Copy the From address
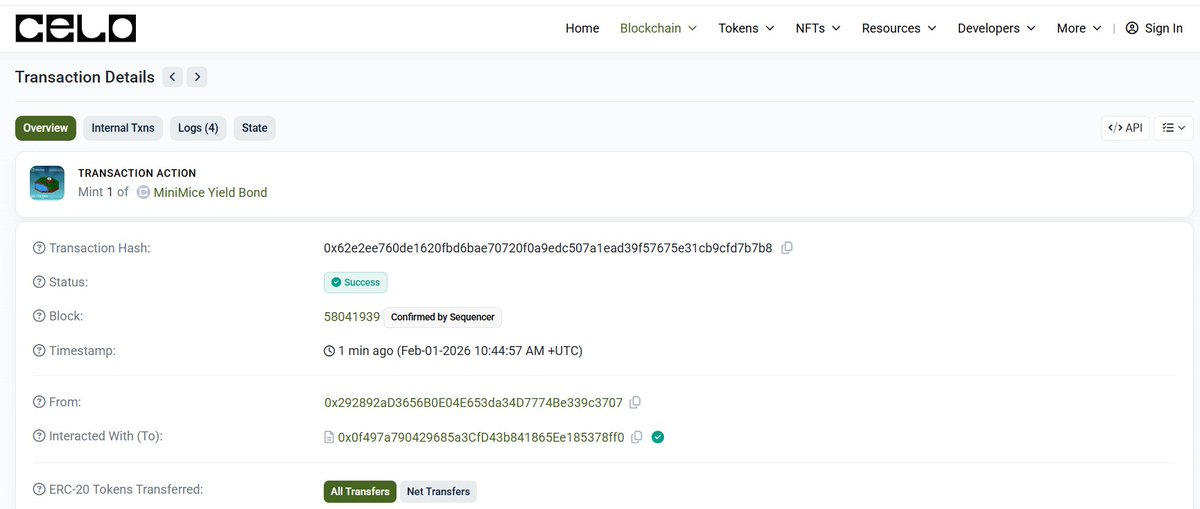This screenshot has height=509, width=1200. (x=635, y=403)
